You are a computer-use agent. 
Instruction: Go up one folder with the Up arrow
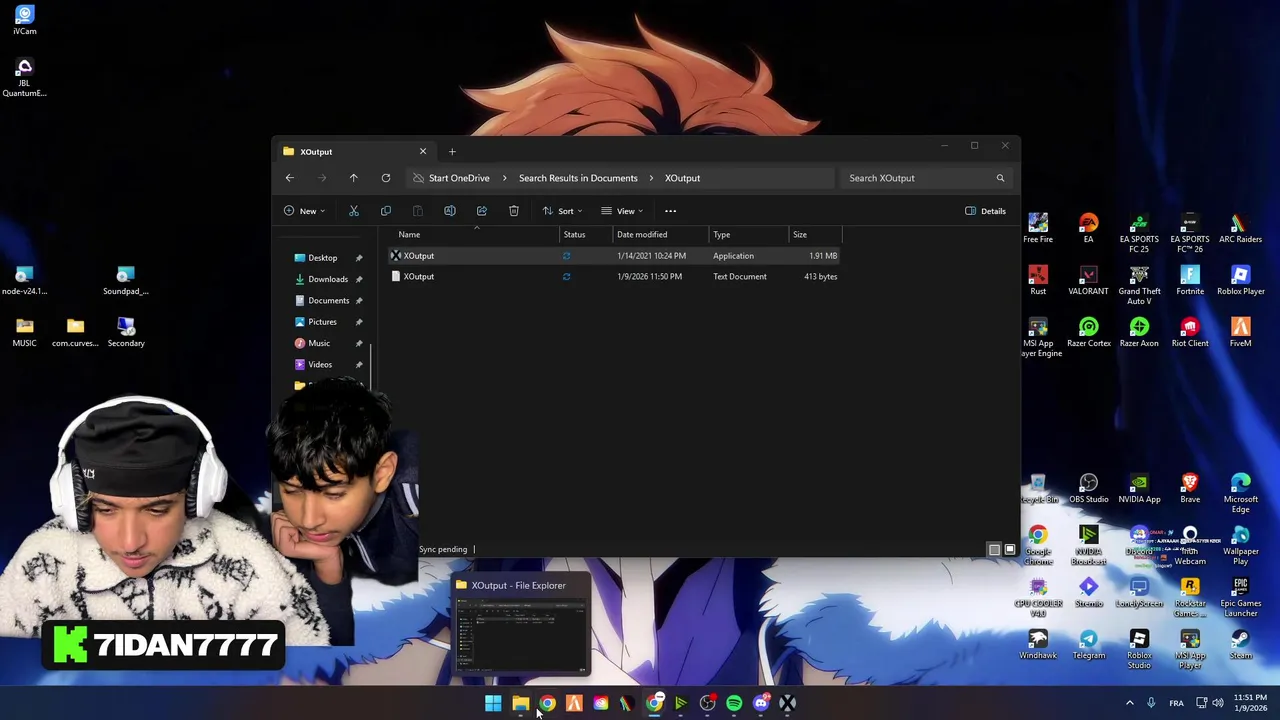pyautogui.click(x=353, y=178)
